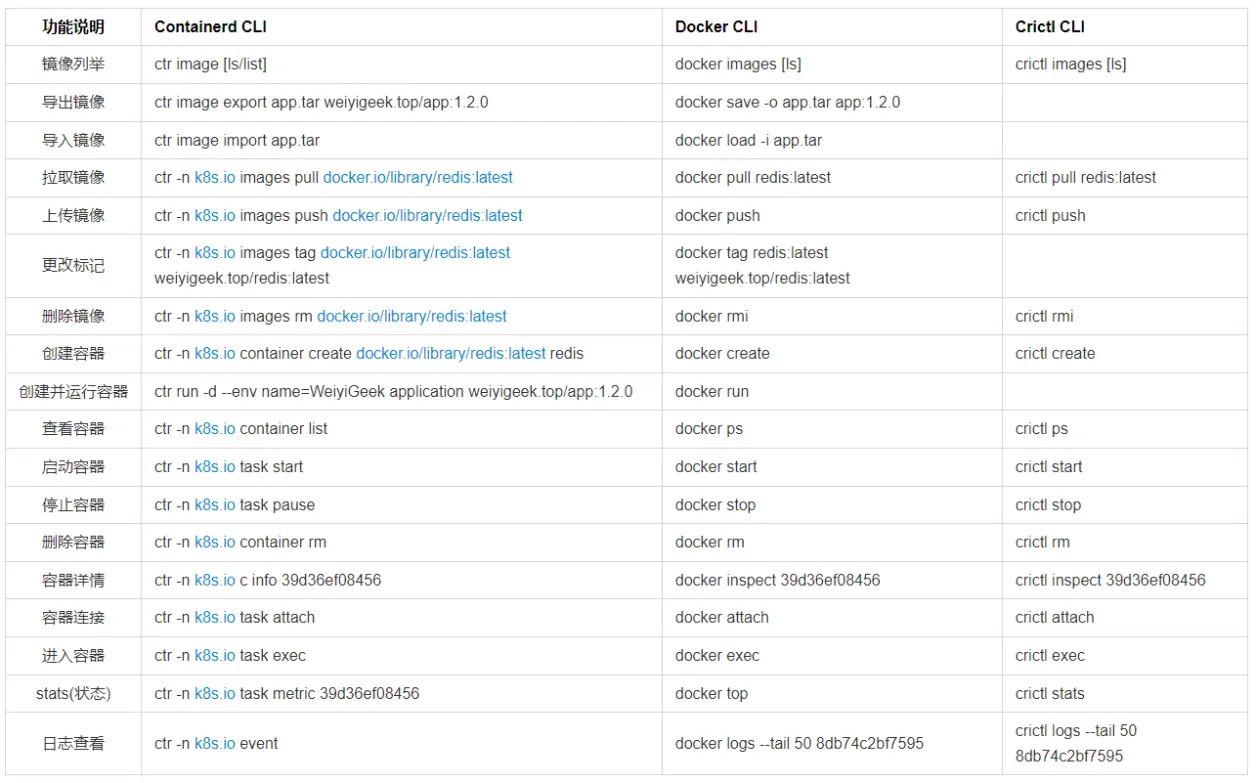Click k8s.io link in images tag row
Screen dimensions: 1256x783
(x=215, y=253)
